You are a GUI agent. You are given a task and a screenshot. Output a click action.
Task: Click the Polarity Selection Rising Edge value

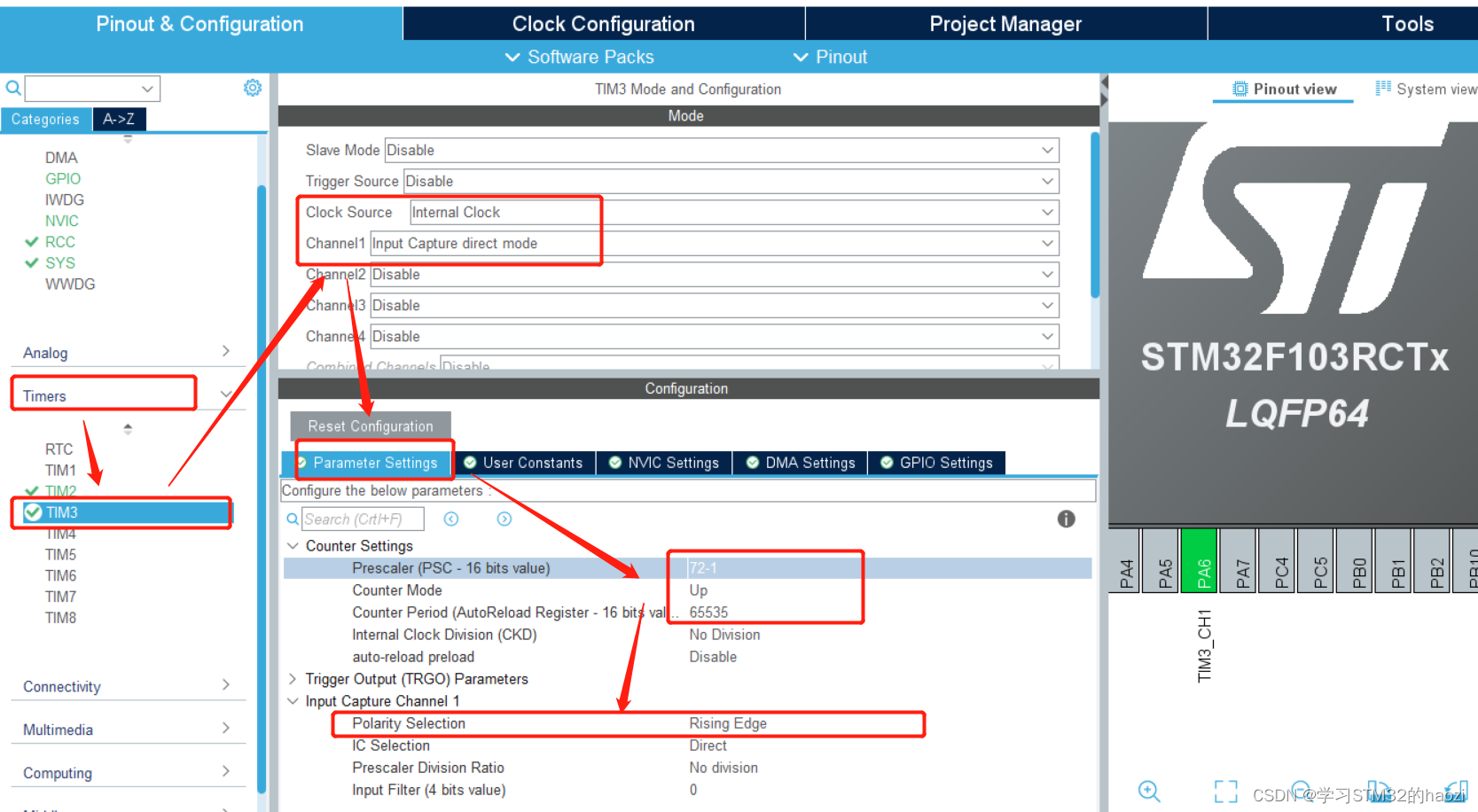[x=728, y=723]
